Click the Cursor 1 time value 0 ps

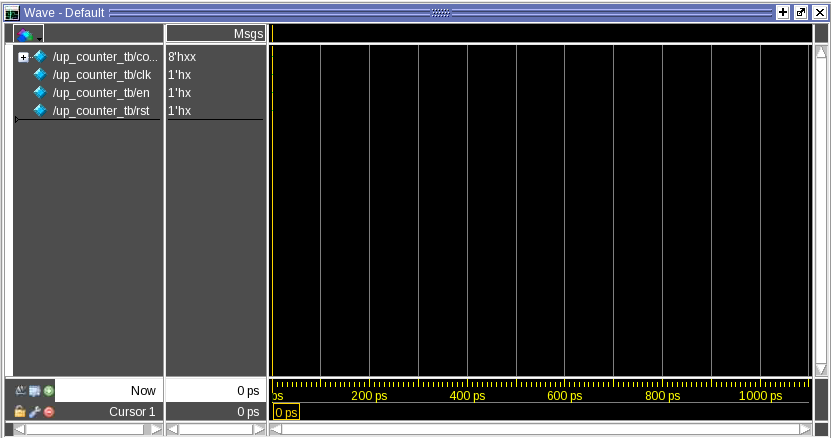tap(248, 411)
